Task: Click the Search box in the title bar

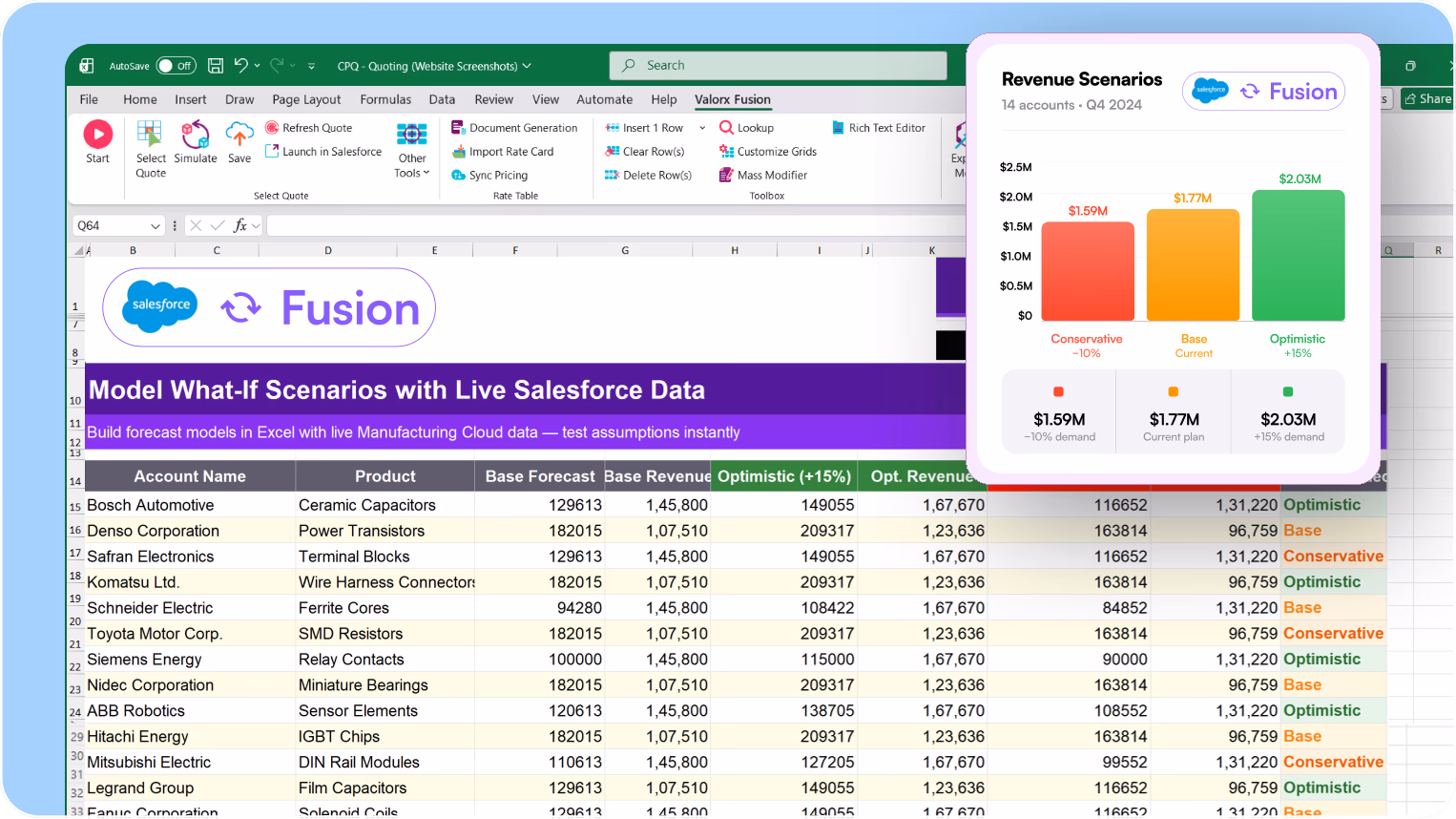Action: pos(779,66)
